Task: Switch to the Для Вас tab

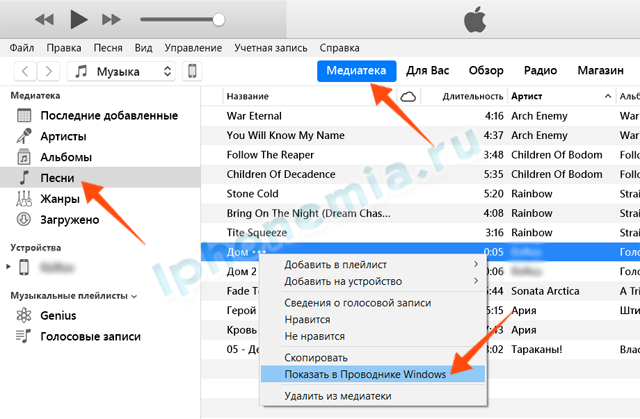Action: pos(427,71)
